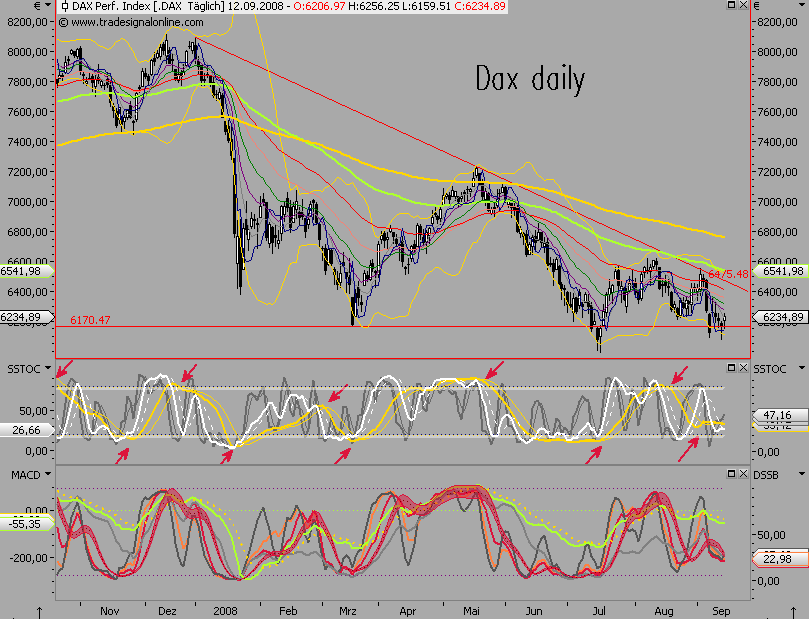Select the DAX Perf. Index title text
This screenshot has height=619, width=809.
(111, 7)
